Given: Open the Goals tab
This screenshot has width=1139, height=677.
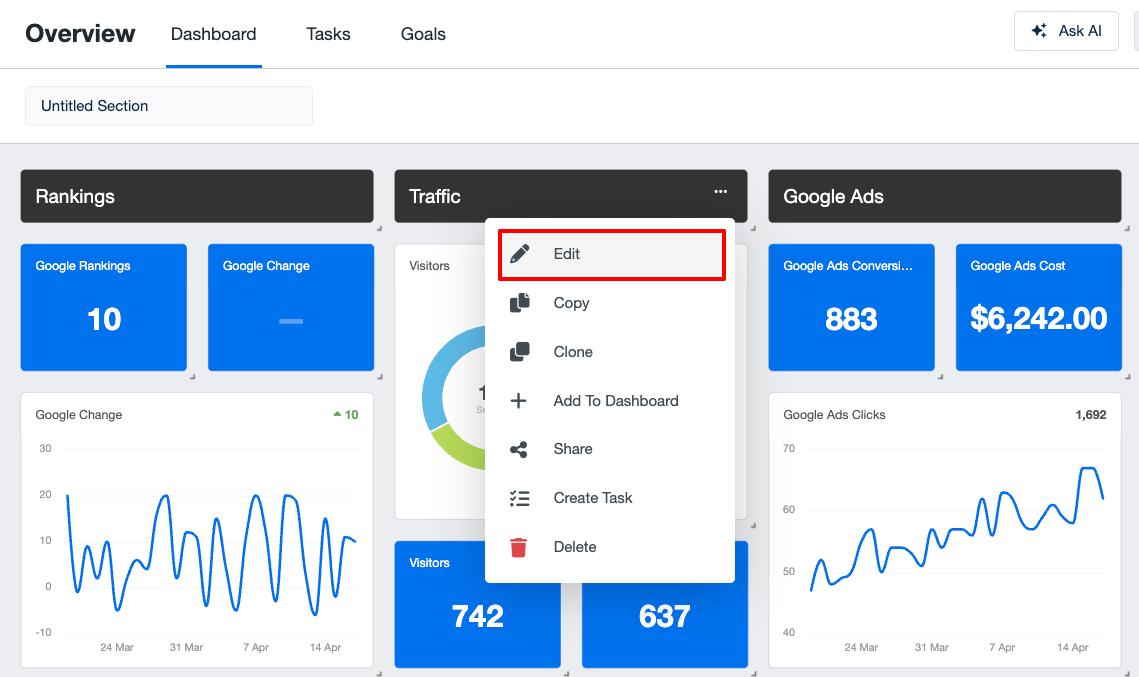Looking at the screenshot, I should [x=422, y=34].
